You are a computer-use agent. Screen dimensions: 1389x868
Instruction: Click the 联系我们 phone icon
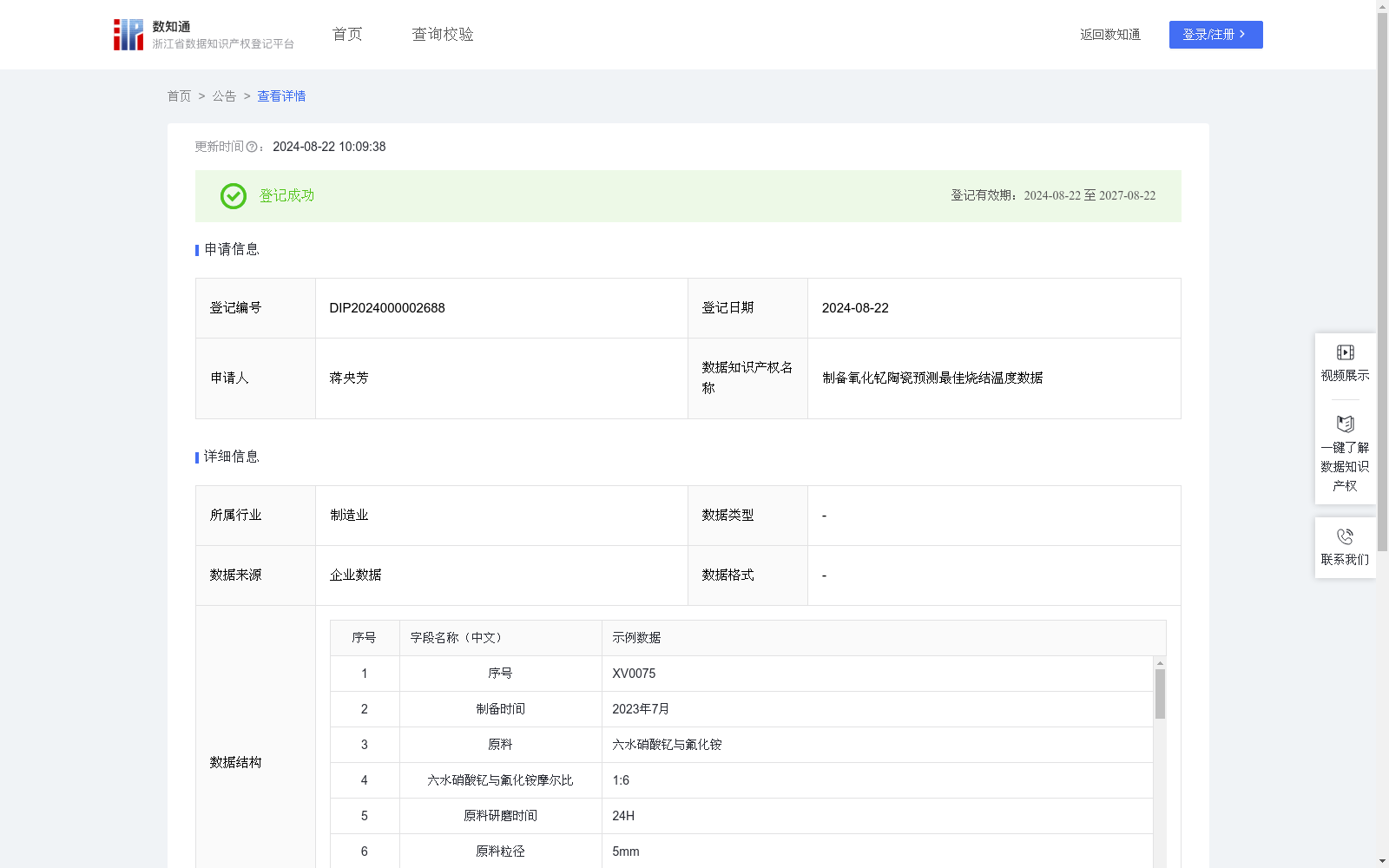(x=1345, y=536)
